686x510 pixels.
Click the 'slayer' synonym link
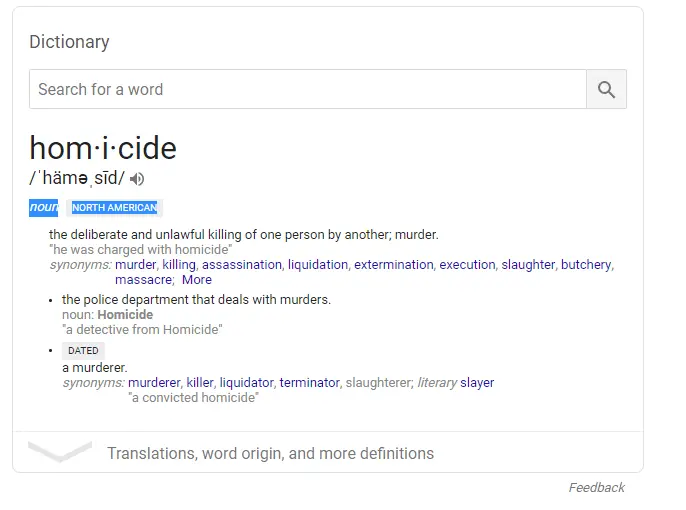[477, 383]
